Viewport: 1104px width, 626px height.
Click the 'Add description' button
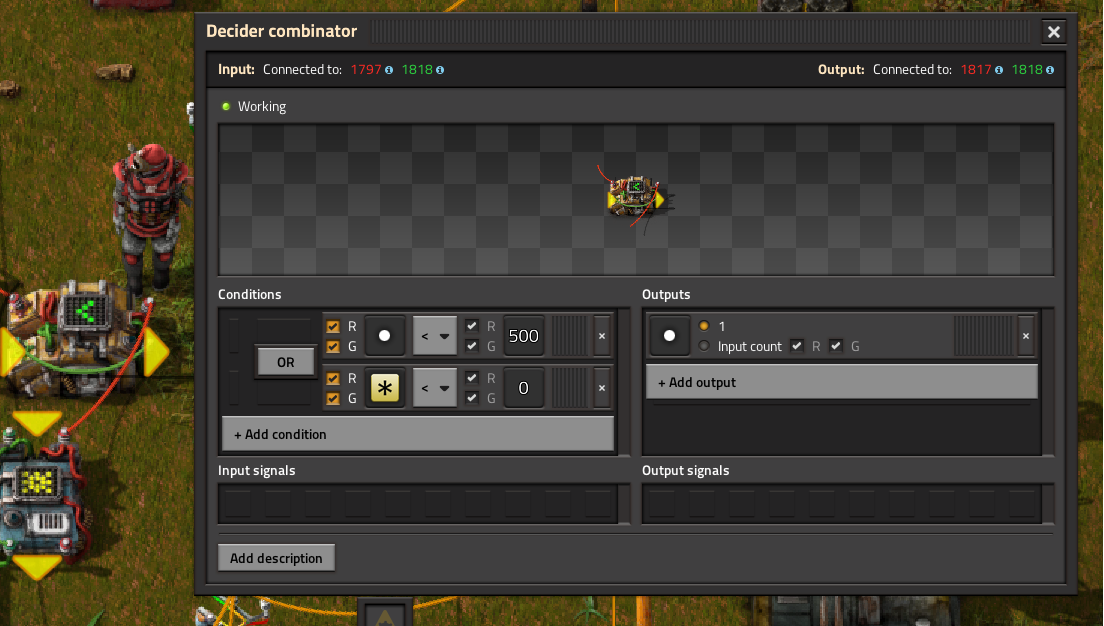[276, 558]
